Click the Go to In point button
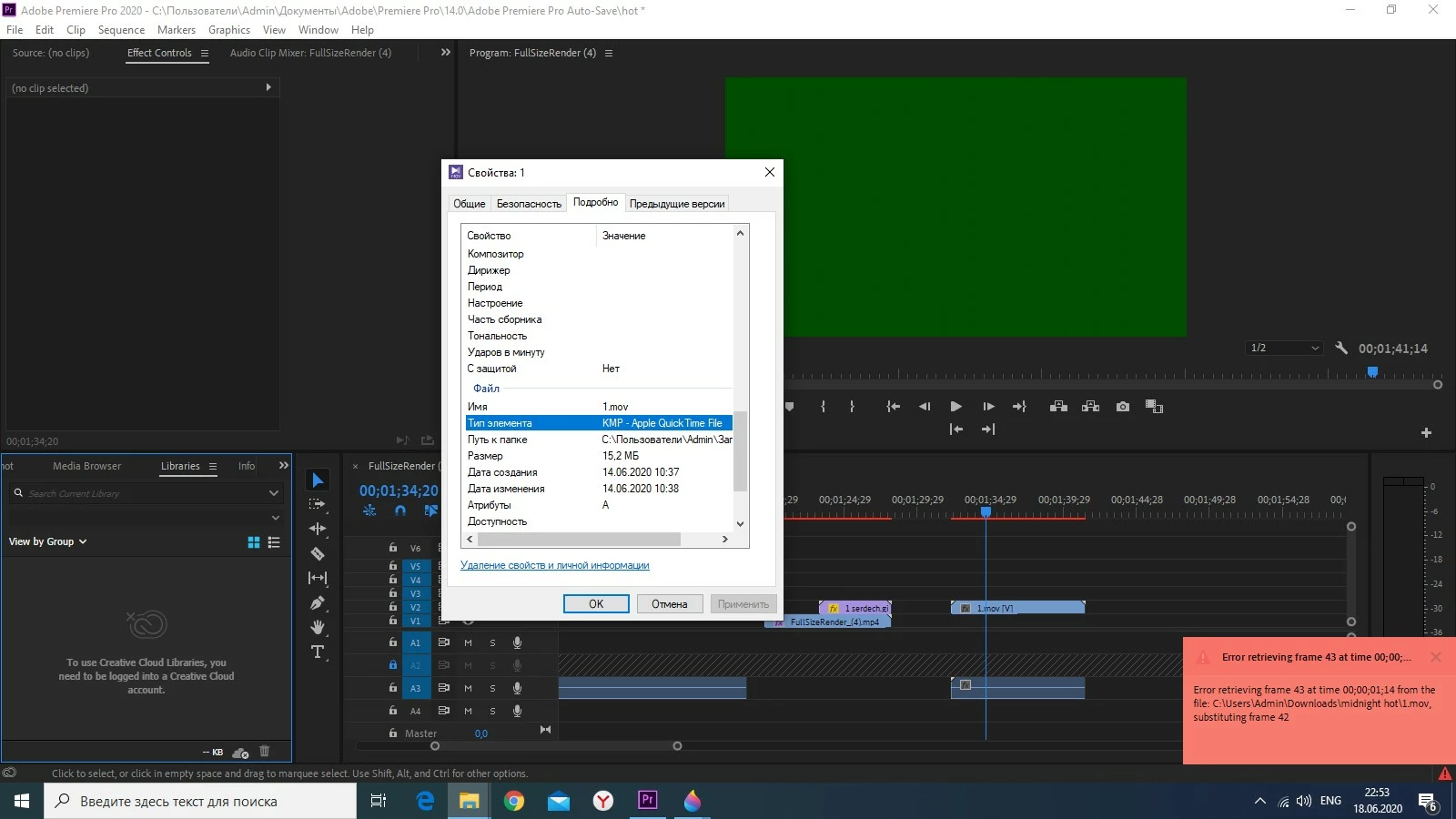 pyautogui.click(x=894, y=407)
